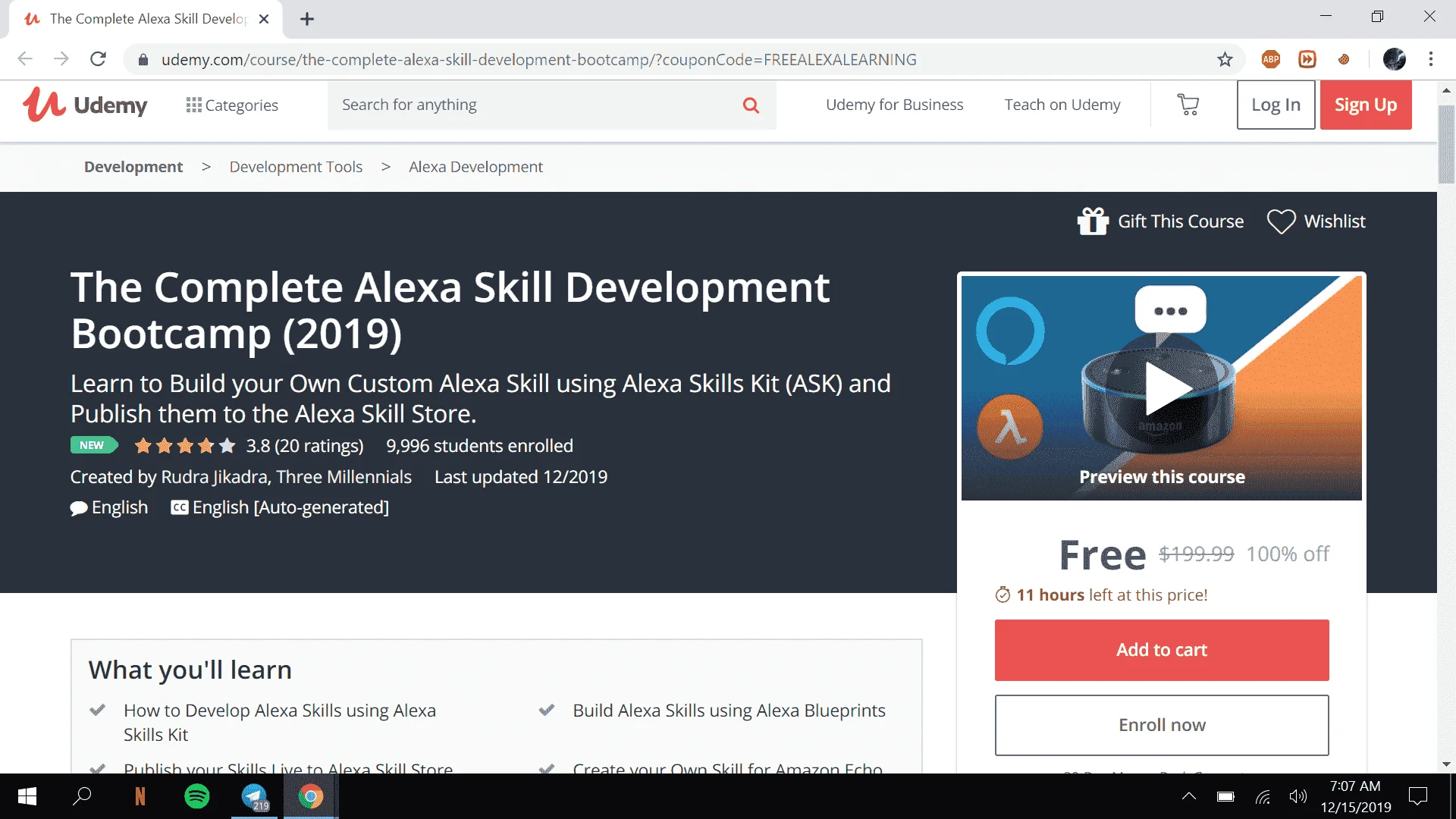Click the cookie extension icon
The width and height of the screenshot is (1456, 819).
tap(1344, 59)
